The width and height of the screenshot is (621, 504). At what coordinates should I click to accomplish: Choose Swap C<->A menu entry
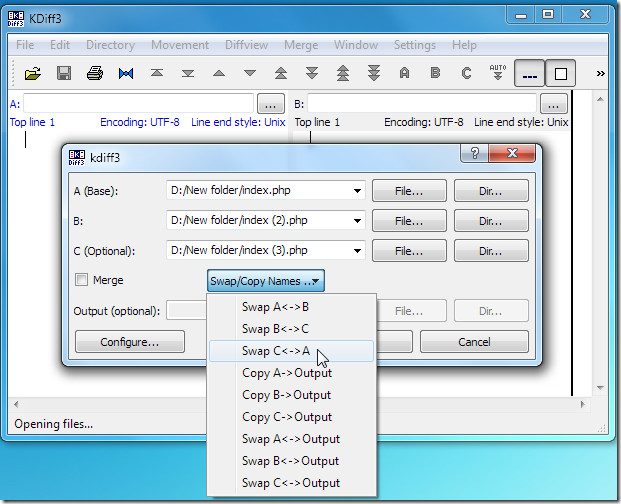(x=292, y=351)
